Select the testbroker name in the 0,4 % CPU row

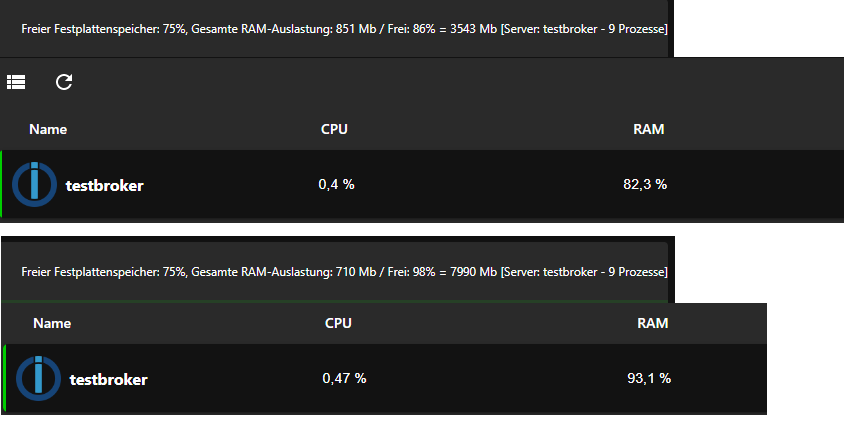(x=104, y=185)
